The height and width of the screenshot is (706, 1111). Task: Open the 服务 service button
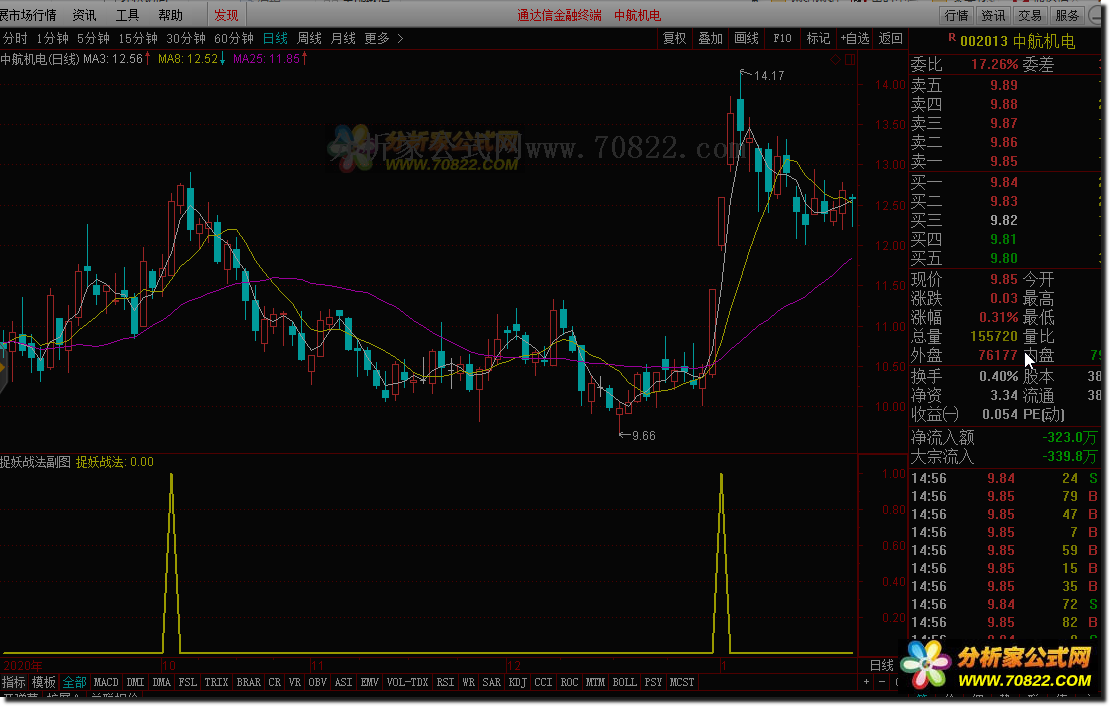(x=1067, y=15)
